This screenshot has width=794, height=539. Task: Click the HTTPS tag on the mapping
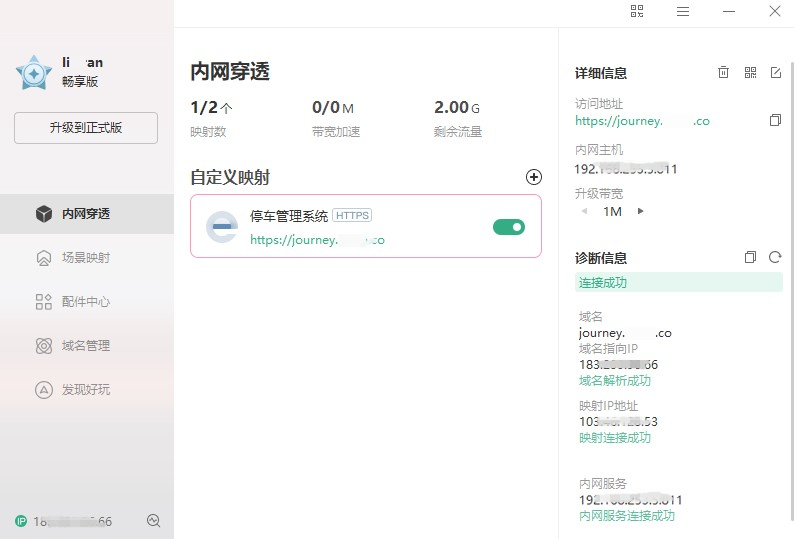pyautogui.click(x=352, y=215)
